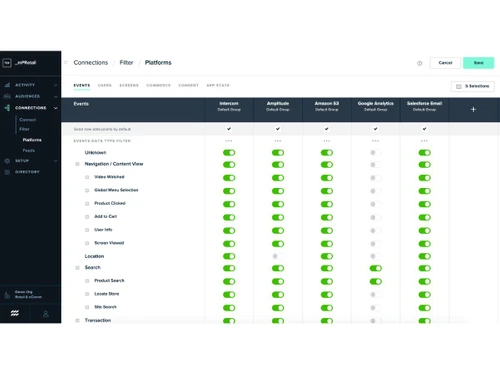Click the small box icon beside Screen Viewed

coord(87,243)
